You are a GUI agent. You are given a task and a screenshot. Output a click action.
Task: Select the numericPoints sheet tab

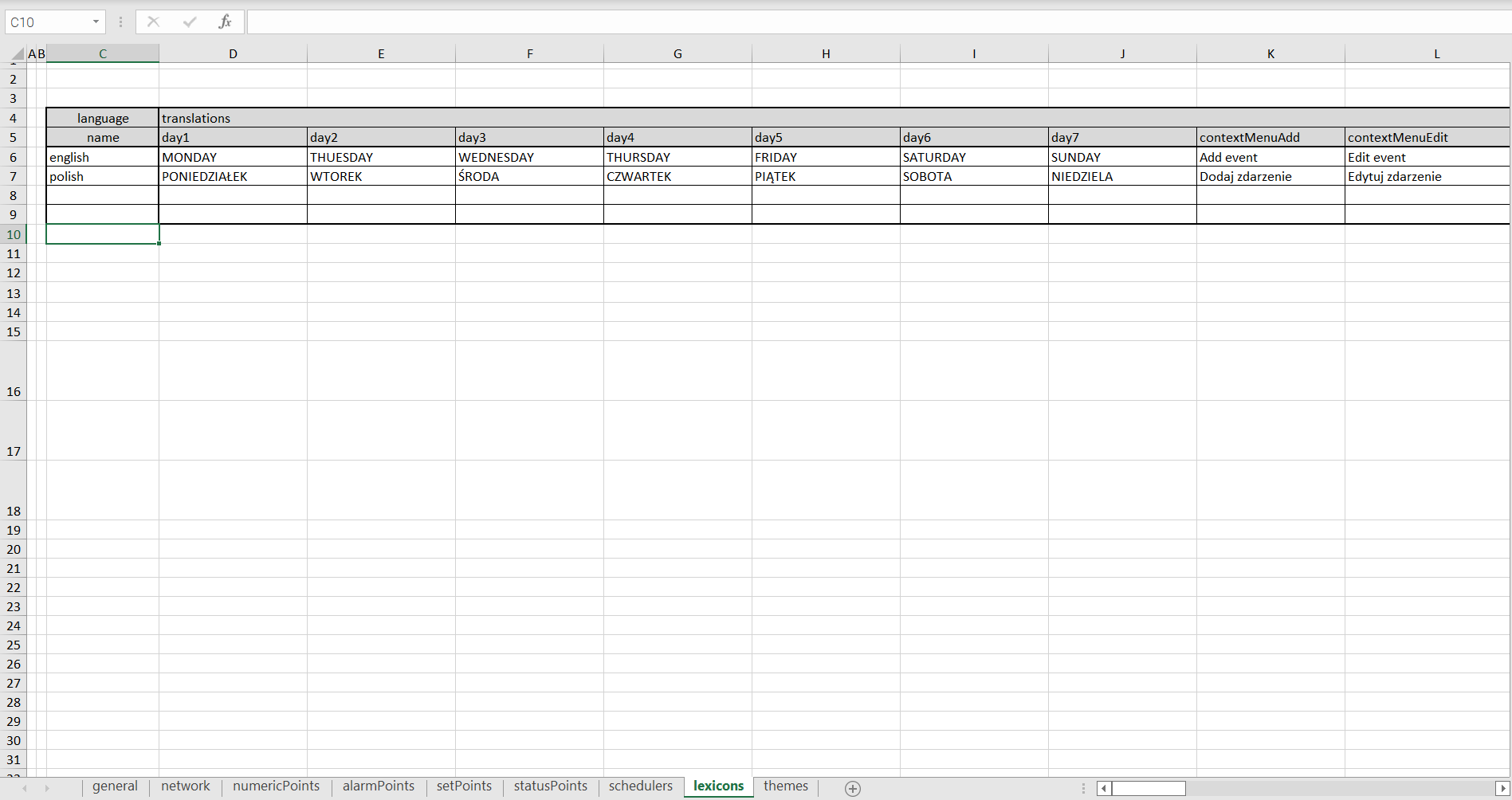[x=276, y=786]
